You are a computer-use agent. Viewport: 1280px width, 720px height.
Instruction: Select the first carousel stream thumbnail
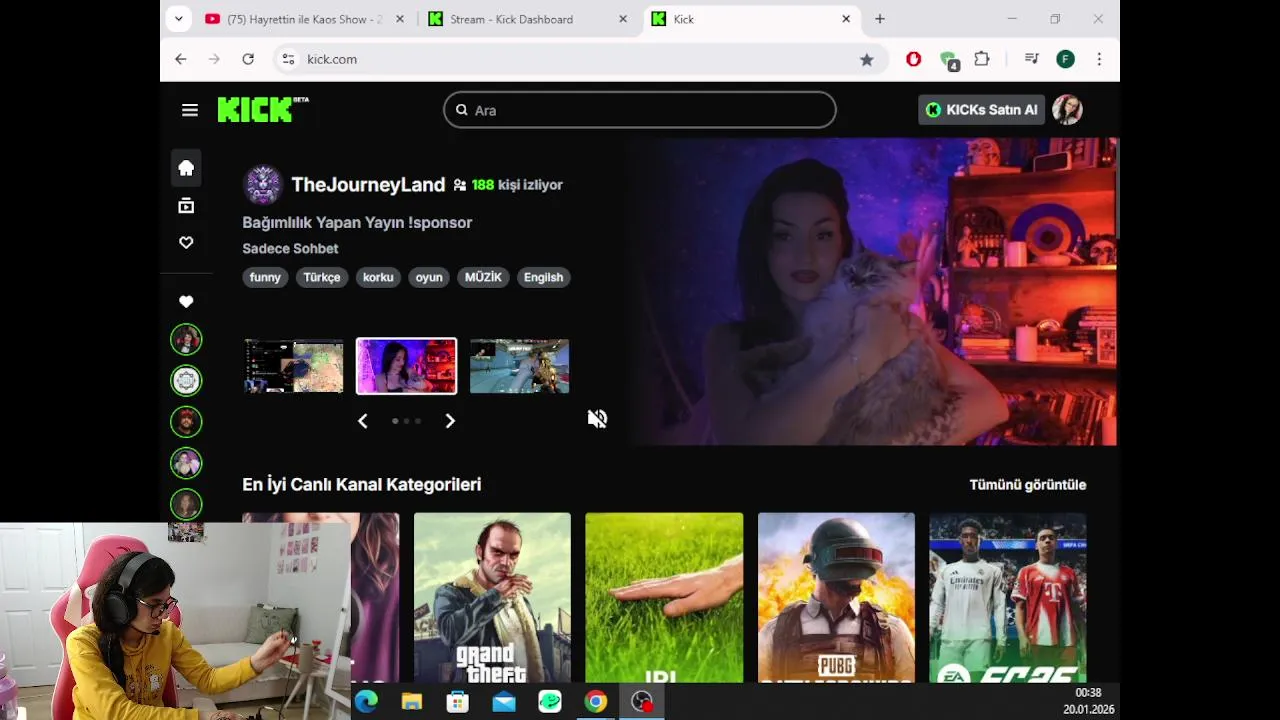coord(294,366)
